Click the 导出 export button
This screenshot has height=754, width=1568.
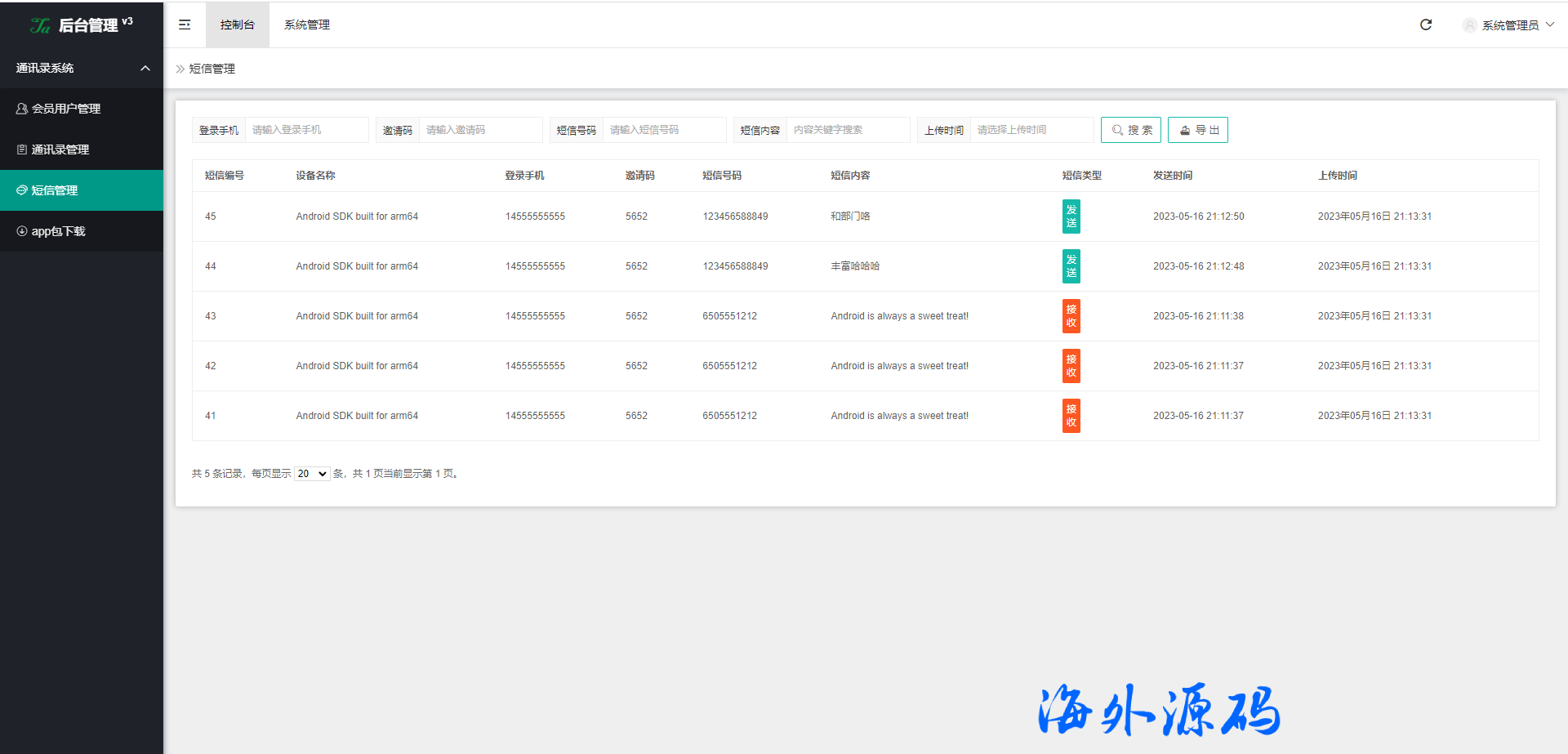[x=1198, y=130]
